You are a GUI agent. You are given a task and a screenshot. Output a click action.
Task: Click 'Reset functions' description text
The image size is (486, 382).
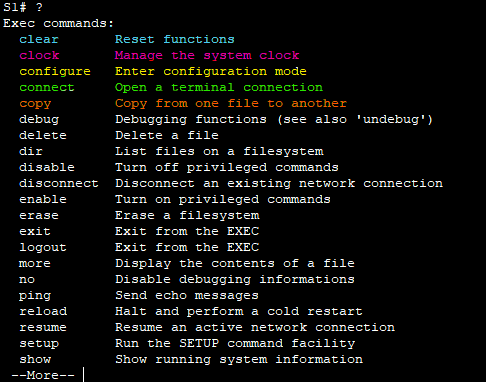pyautogui.click(x=175, y=39)
